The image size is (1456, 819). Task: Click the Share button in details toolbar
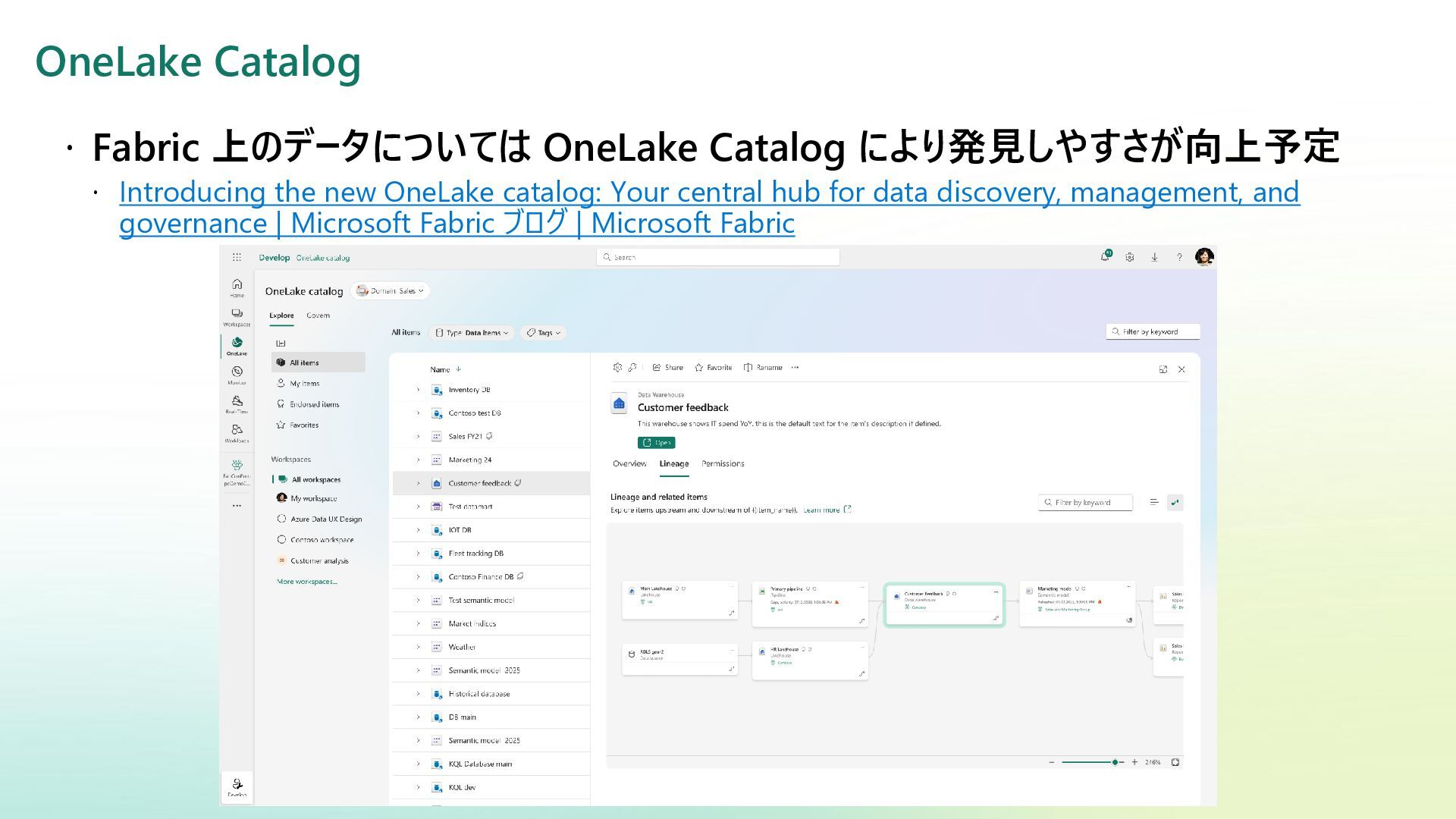tap(667, 367)
